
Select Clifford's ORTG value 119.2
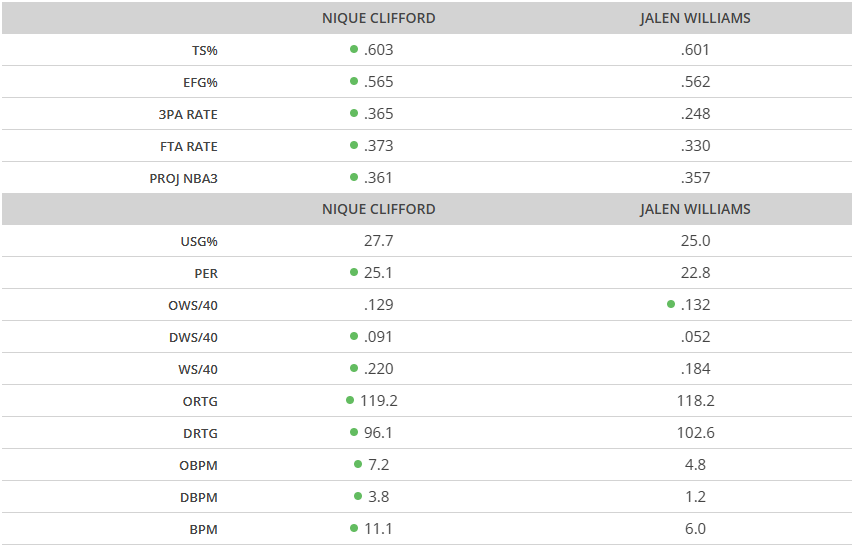(378, 401)
